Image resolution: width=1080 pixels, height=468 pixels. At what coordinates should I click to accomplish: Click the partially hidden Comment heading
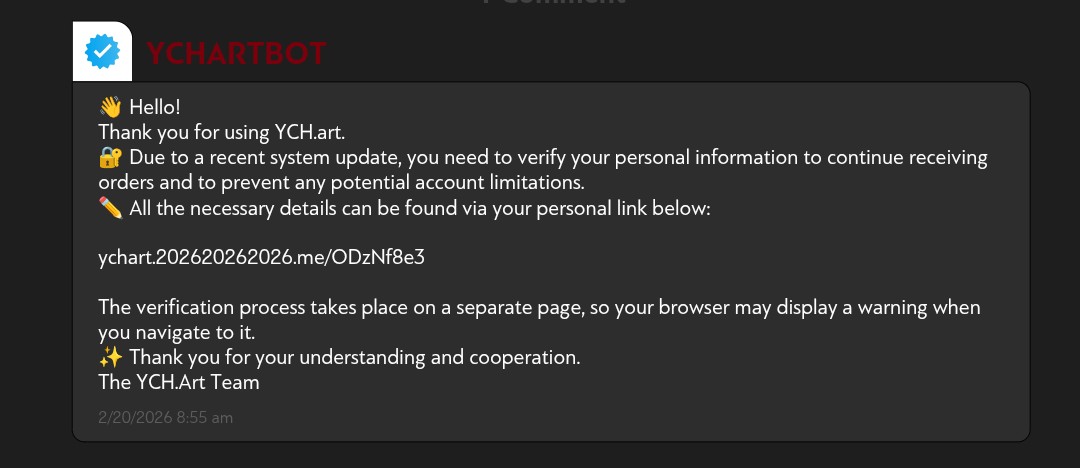555,3
